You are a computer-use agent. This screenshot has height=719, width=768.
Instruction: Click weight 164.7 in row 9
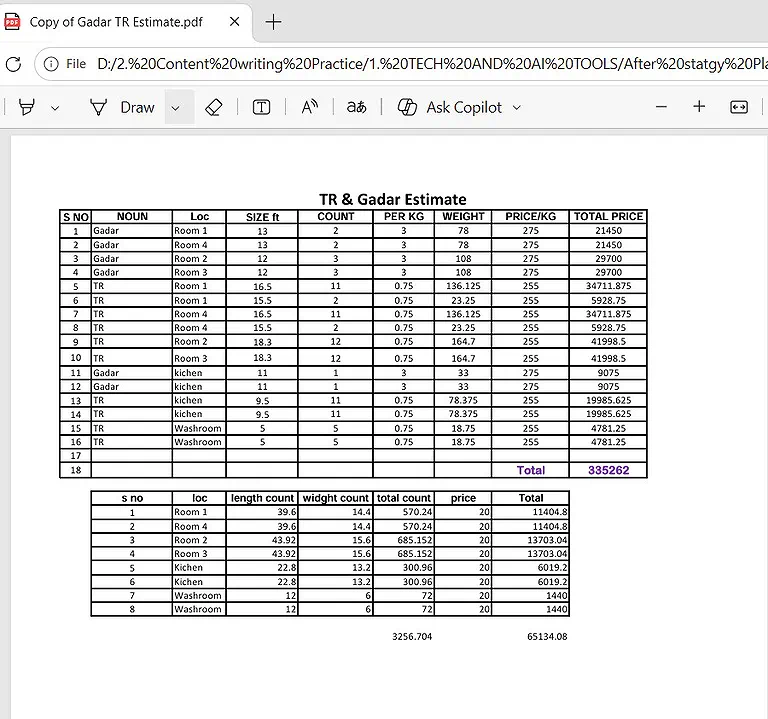pyautogui.click(x=463, y=341)
